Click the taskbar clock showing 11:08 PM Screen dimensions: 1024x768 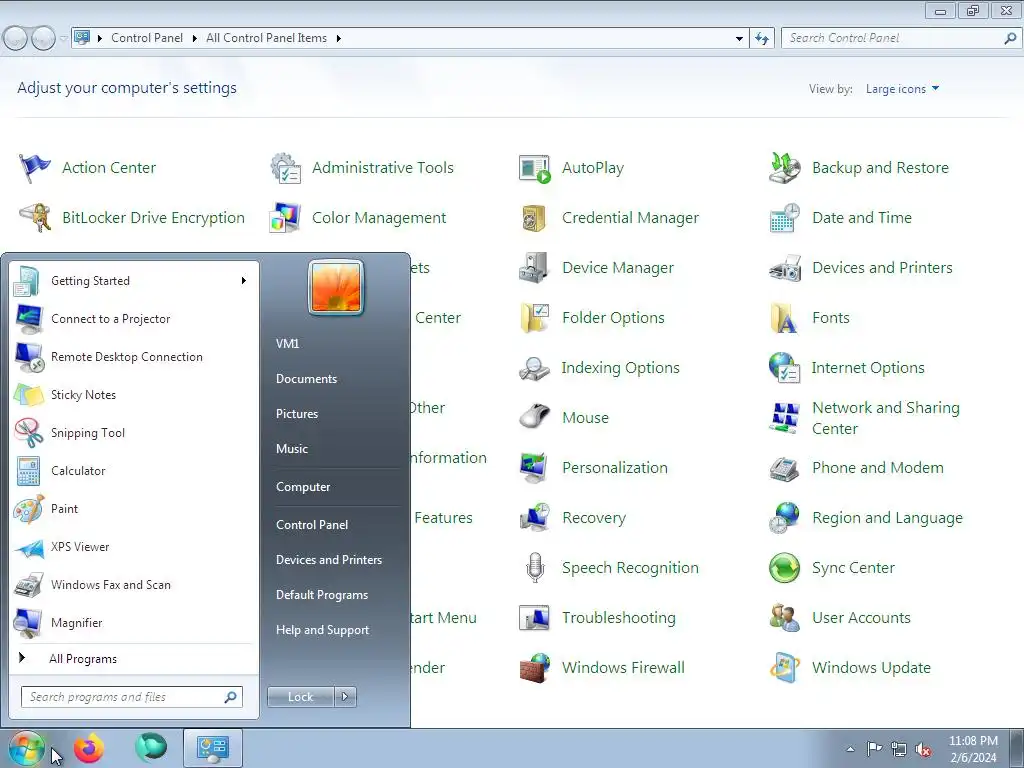tap(972, 749)
